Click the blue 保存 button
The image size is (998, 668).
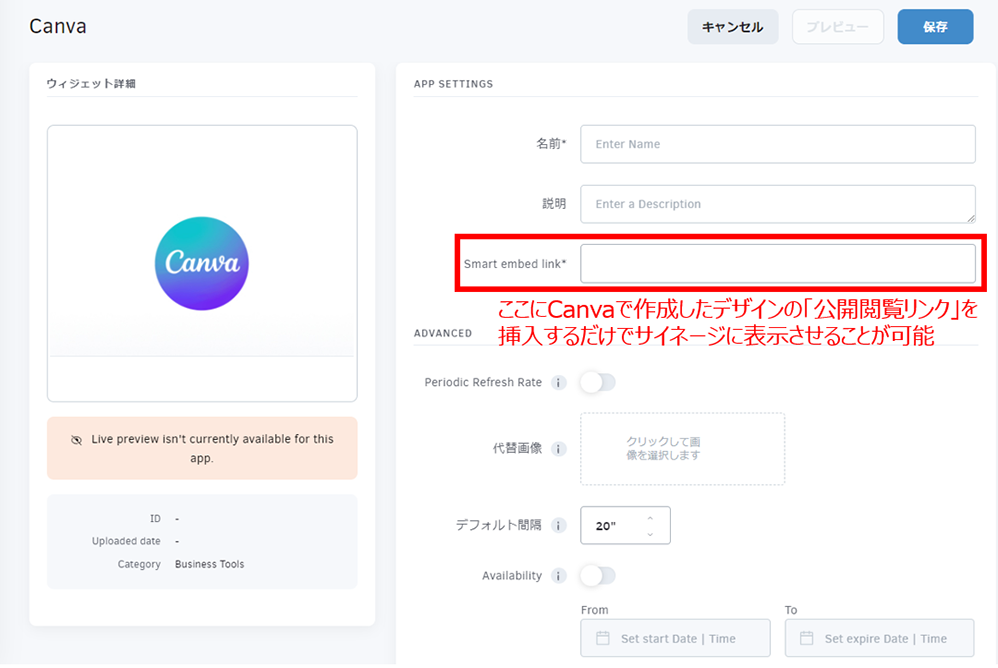pos(935,27)
